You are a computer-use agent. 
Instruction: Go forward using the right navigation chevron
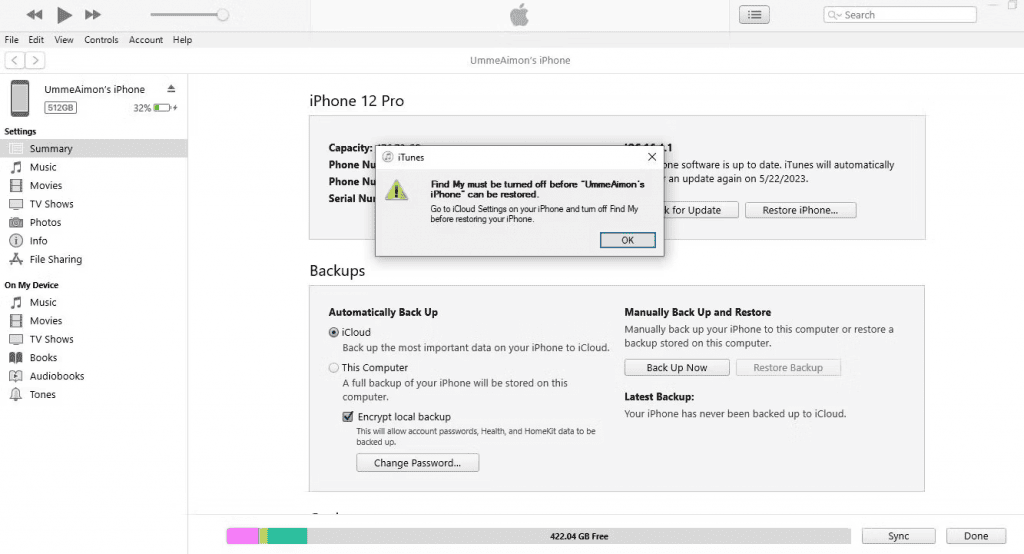coord(35,61)
